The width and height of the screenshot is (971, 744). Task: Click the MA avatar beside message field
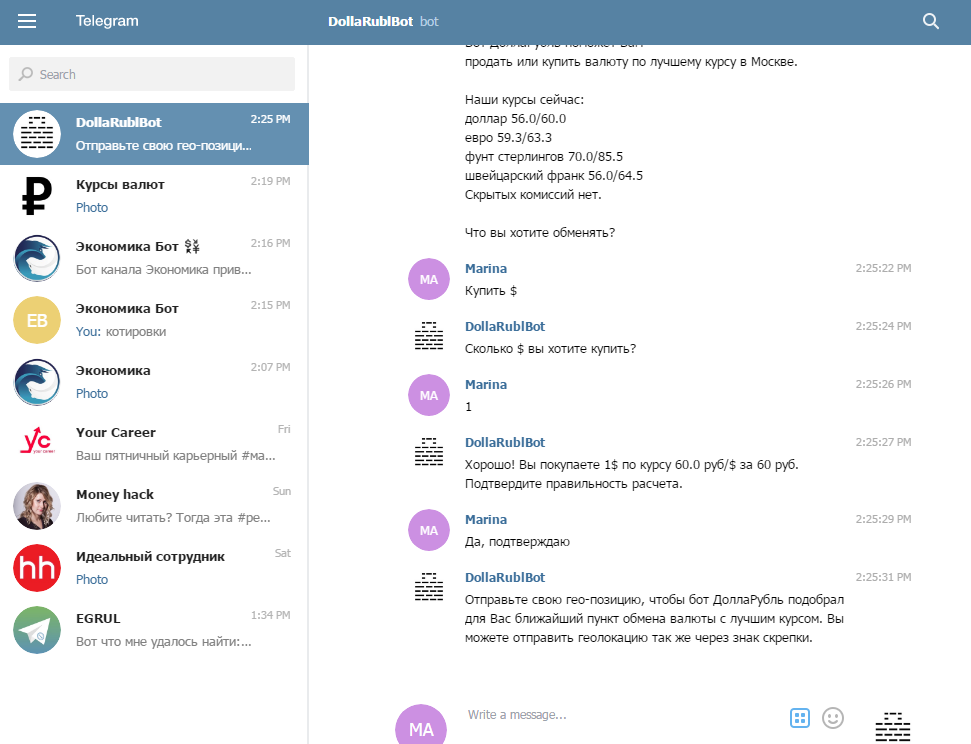click(421, 727)
